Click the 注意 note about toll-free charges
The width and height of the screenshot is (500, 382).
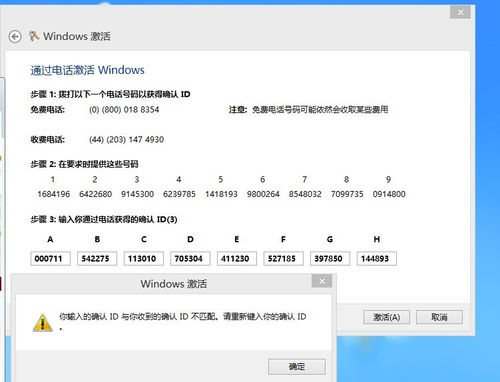point(308,109)
